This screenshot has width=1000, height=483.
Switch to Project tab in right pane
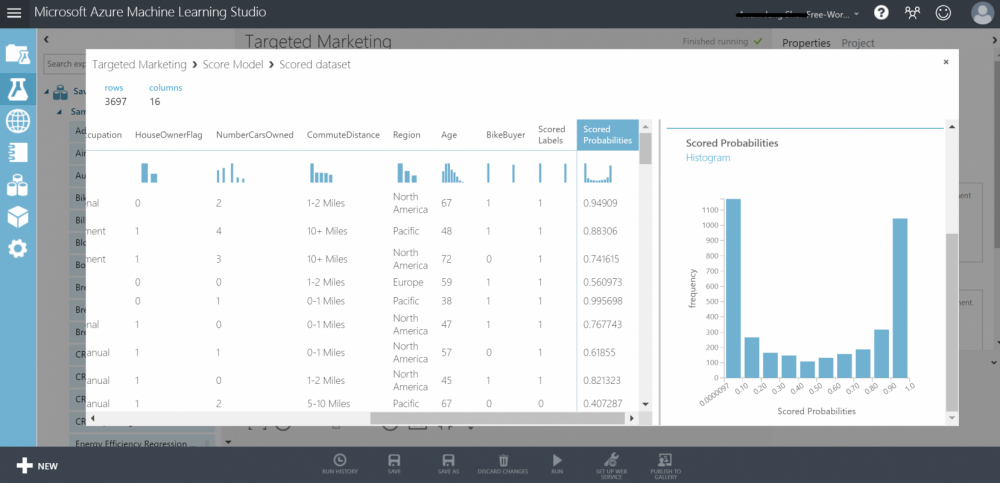tap(858, 43)
